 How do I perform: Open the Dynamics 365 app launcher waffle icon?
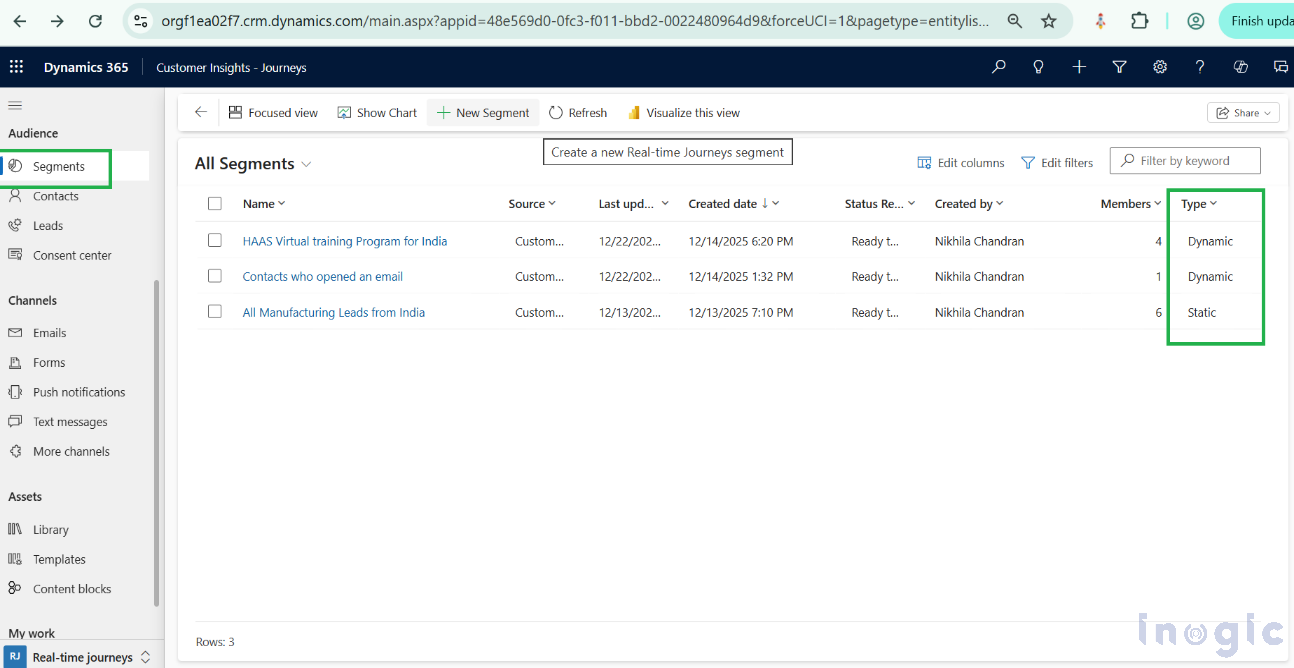click(x=15, y=67)
